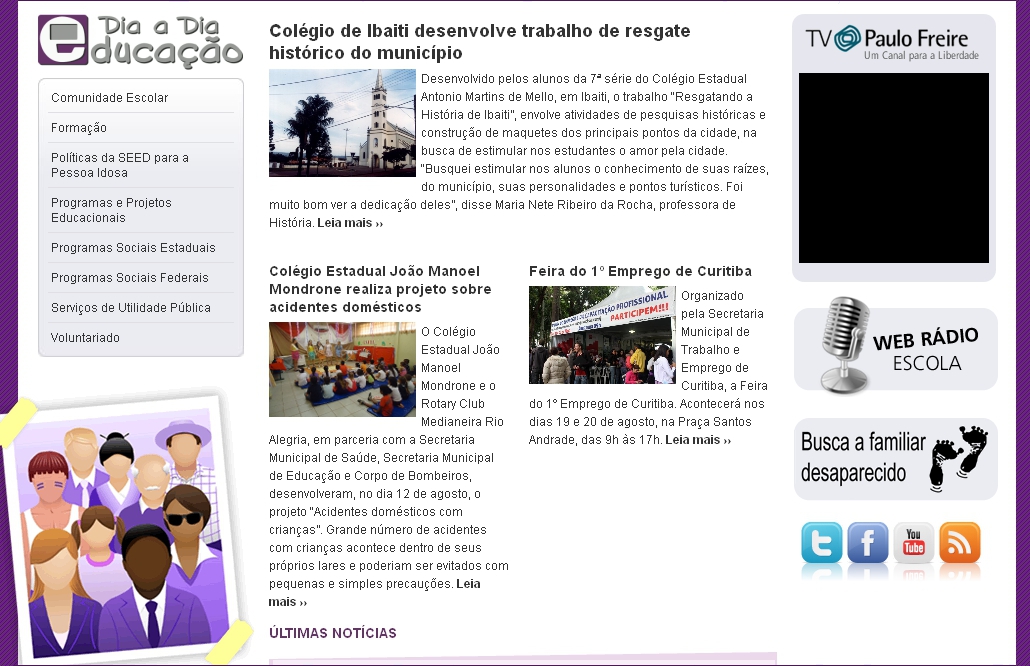Click the Dia a Dia Educação logo
Screen dimensions: 1030x666
[141, 42]
